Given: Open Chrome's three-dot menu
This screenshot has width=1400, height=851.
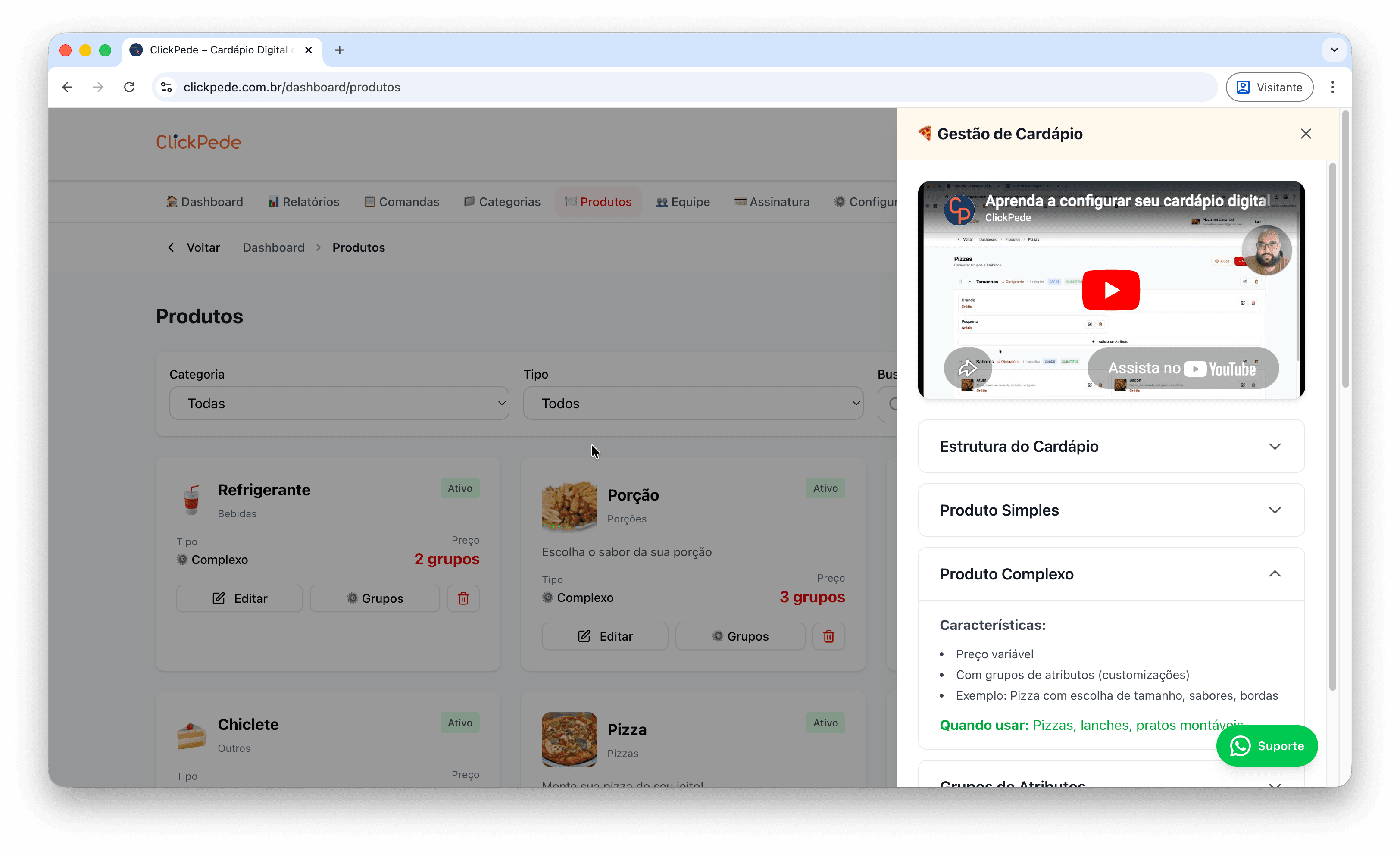Looking at the screenshot, I should coord(1332,87).
